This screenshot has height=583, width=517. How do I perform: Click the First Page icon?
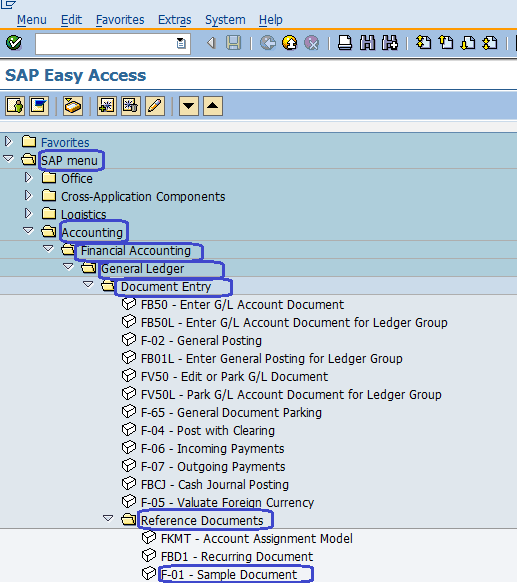click(x=423, y=43)
